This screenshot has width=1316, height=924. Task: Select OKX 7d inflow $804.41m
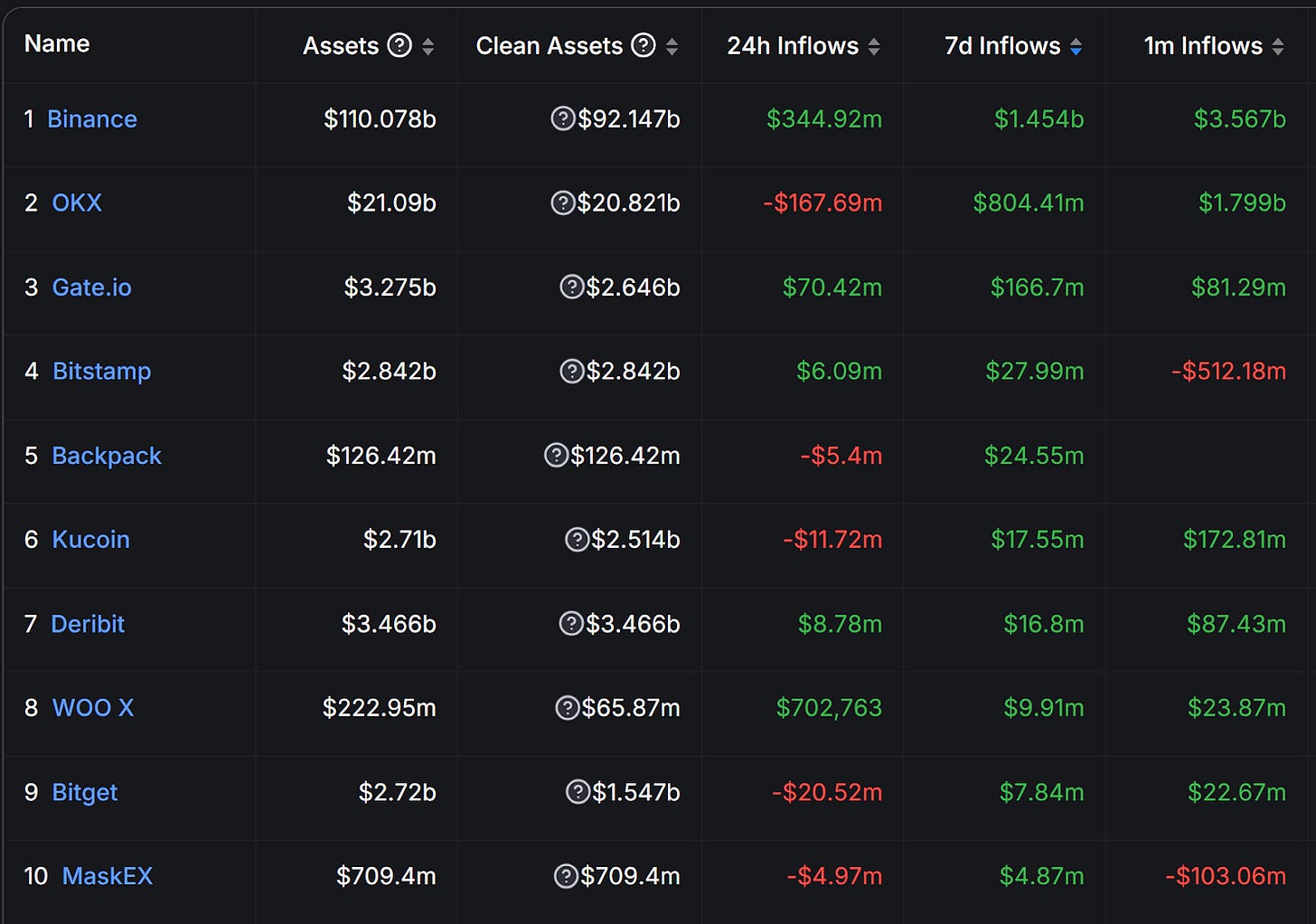click(x=1029, y=203)
